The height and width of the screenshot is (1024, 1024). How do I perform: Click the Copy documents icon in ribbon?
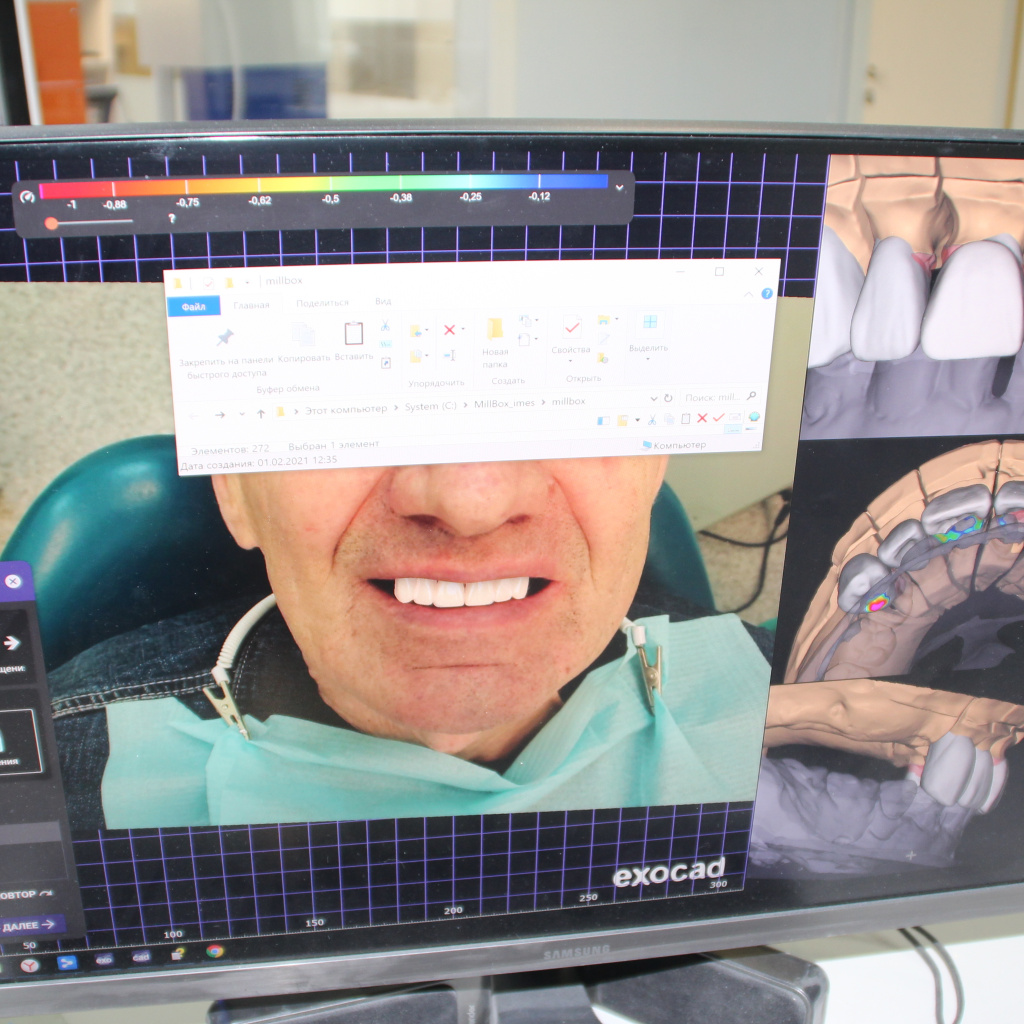[304, 336]
